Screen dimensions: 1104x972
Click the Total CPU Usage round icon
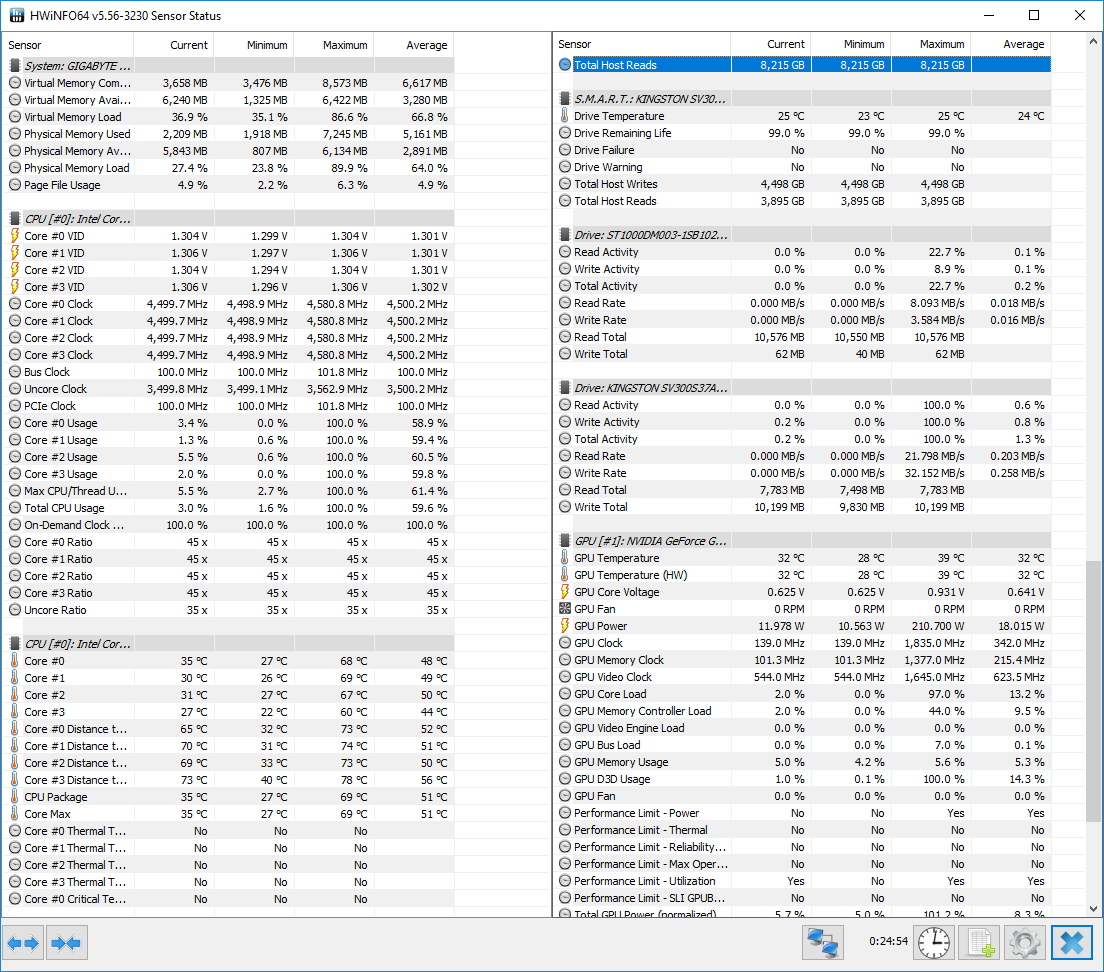pos(15,507)
